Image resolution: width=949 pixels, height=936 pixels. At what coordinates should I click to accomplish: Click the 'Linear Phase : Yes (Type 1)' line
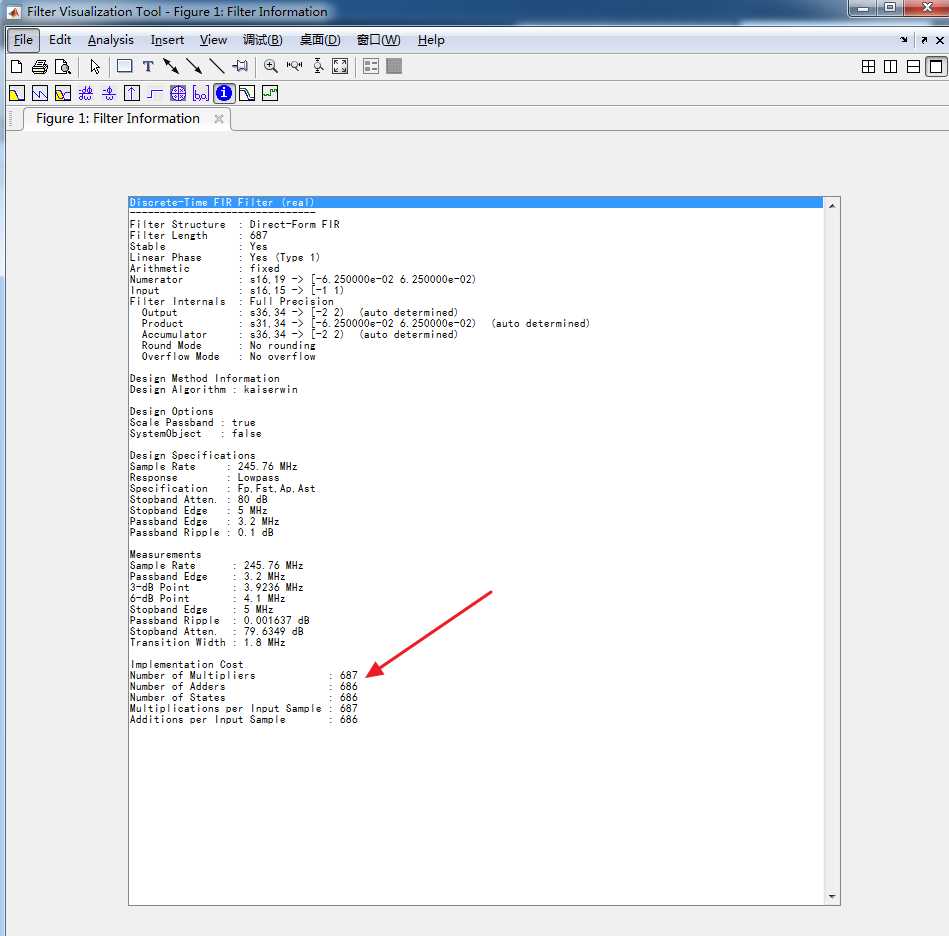pyautogui.click(x=225, y=258)
